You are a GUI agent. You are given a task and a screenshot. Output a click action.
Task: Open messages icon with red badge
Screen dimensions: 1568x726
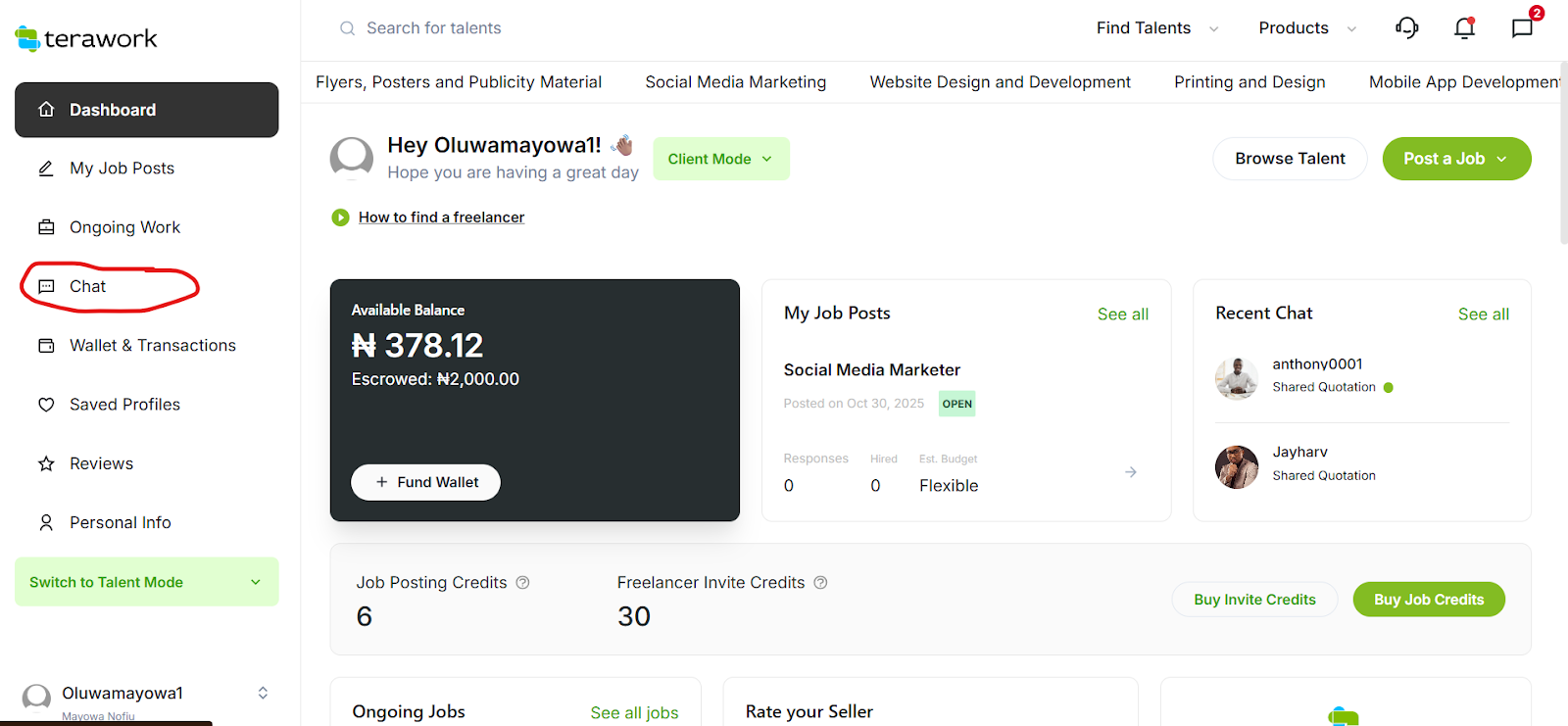(x=1522, y=28)
